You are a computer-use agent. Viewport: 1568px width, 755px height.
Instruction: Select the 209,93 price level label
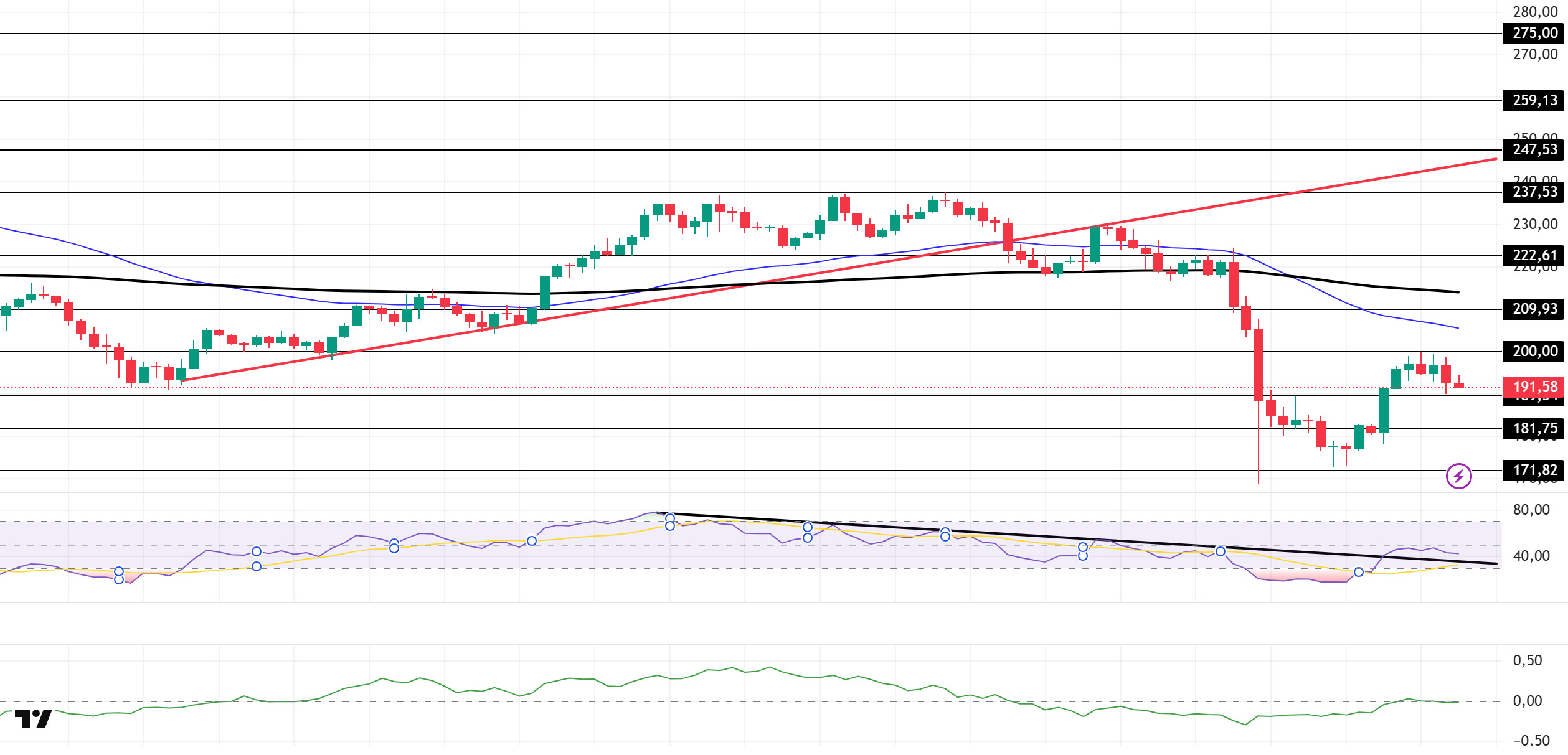pos(1534,309)
